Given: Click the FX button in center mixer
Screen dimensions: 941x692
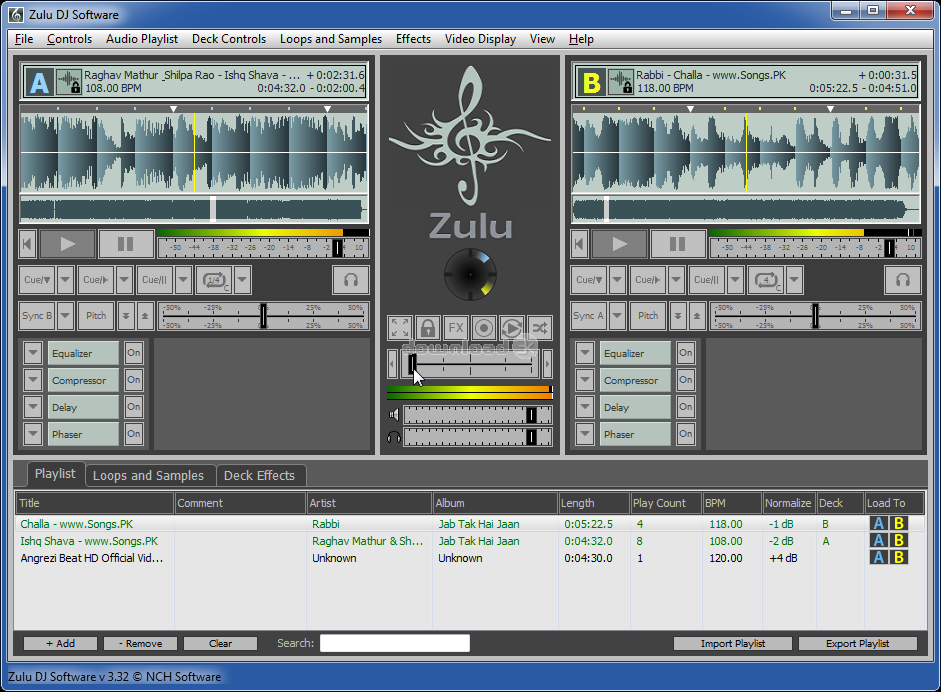Looking at the screenshot, I should tap(456, 328).
